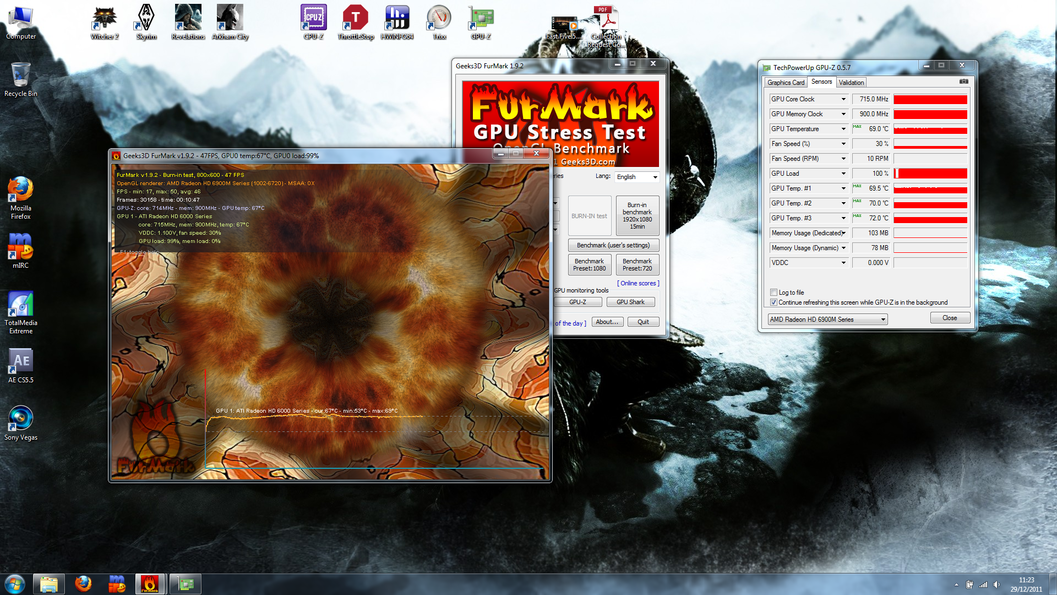Click the Burn-in benchmark 1920x1080 15min button
1057x595 pixels.
tap(637, 216)
